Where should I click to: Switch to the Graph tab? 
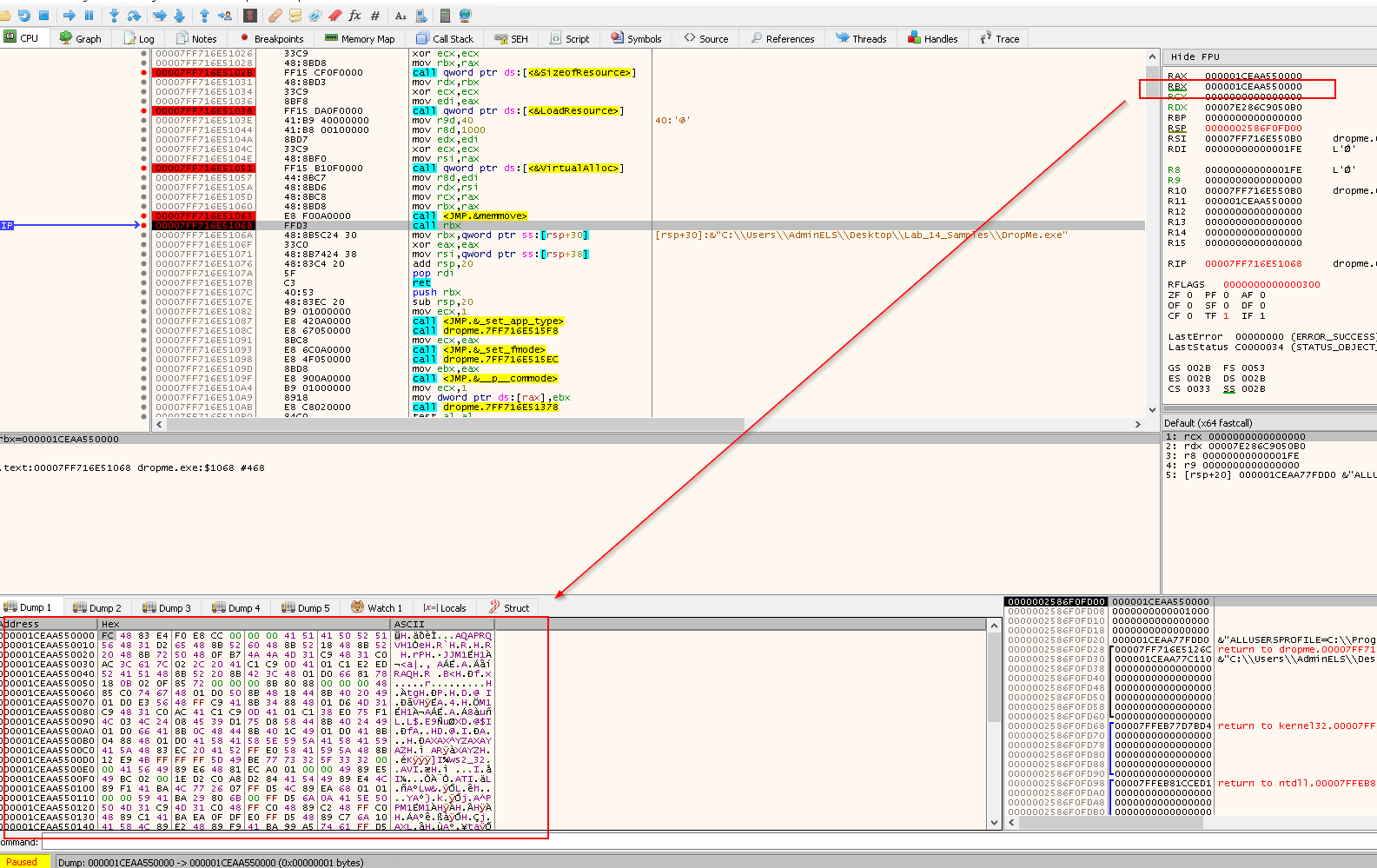coord(80,38)
